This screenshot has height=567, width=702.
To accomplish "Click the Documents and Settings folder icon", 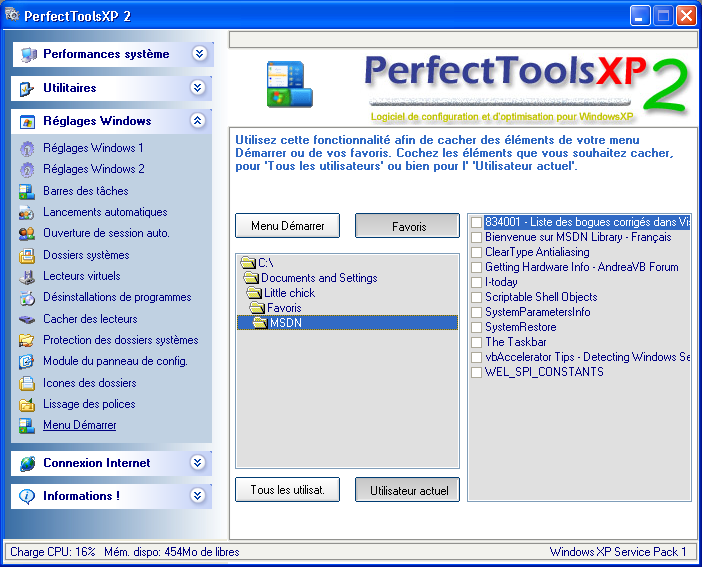I will tap(251, 278).
